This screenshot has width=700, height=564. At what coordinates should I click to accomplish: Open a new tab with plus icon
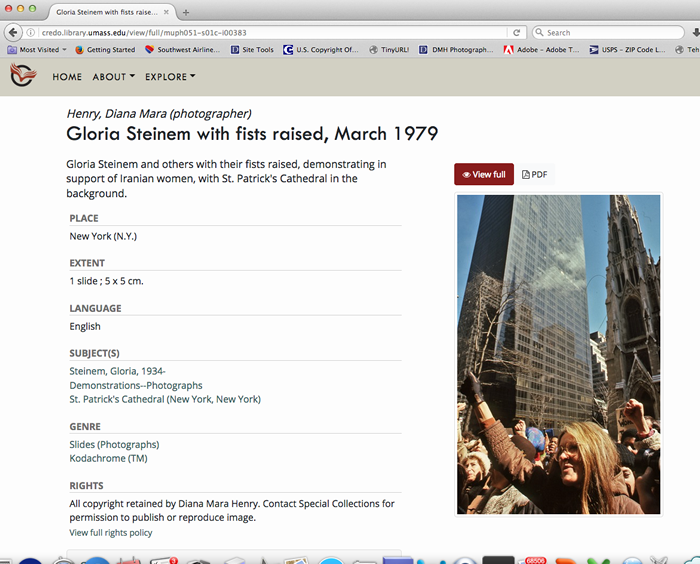pyautogui.click(x=186, y=11)
